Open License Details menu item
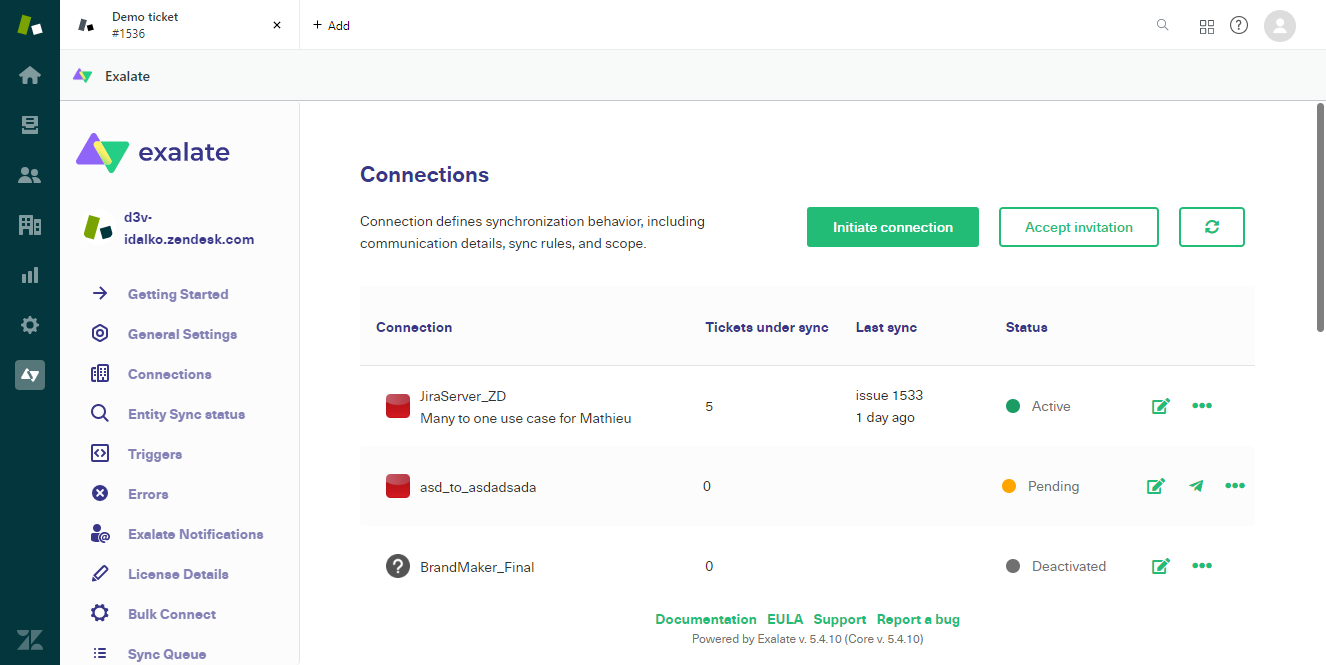Viewport: 1326px width, 665px height. 178,574
